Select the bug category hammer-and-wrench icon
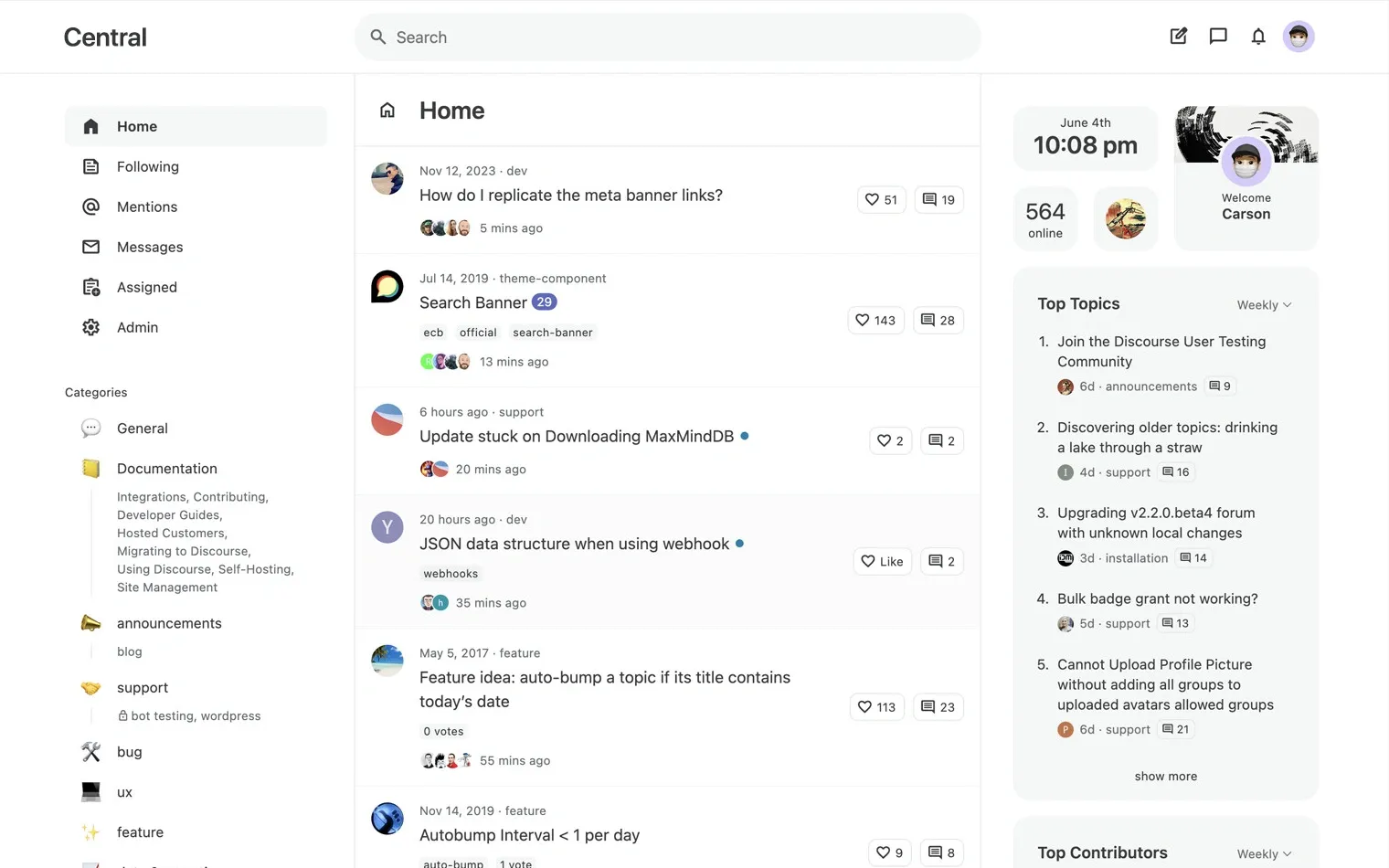1389x868 pixels. point(90,752)
